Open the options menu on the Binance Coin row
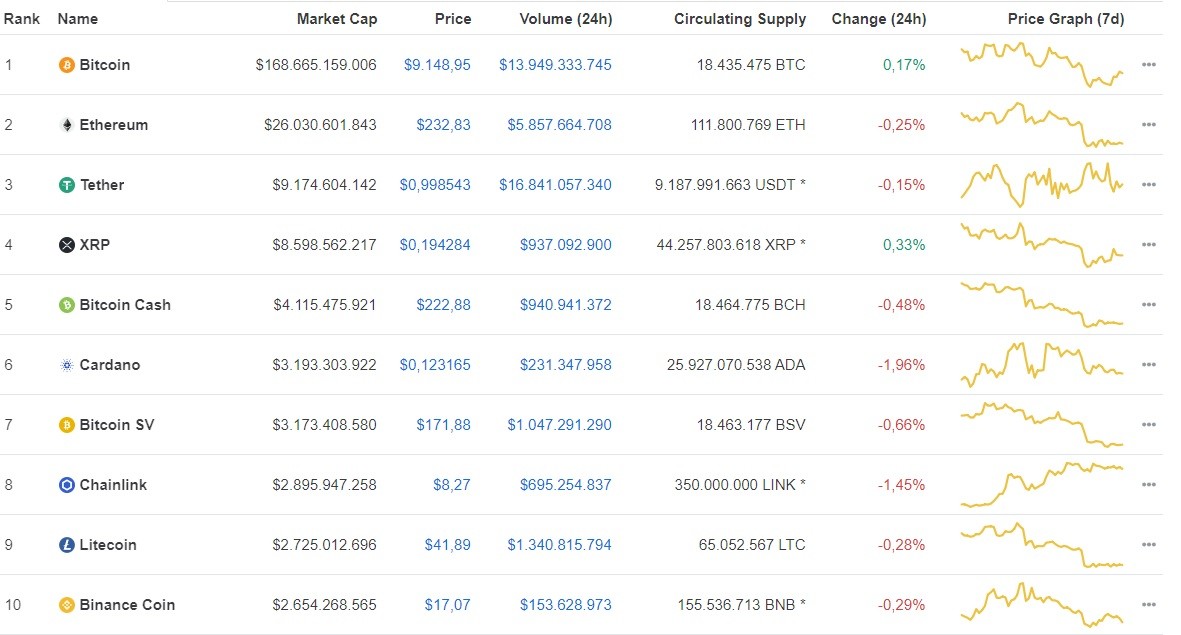 pyautogui.click(x=1148, y=604)
